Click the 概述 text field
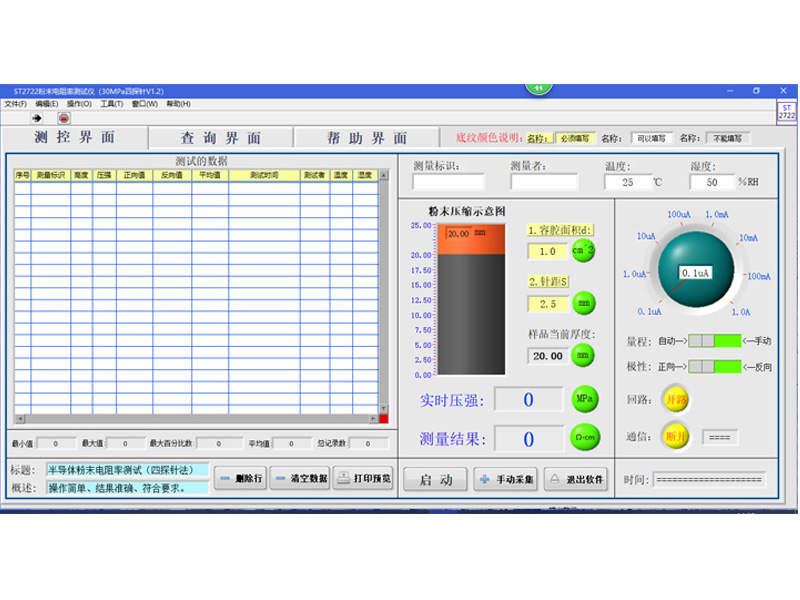 pos(127,488)
